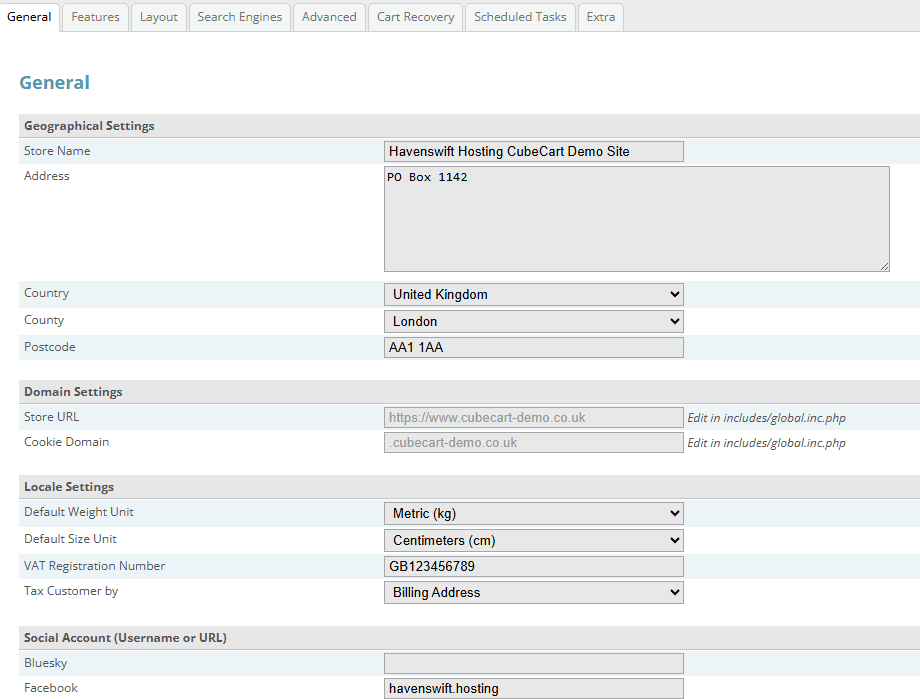Image resolution: width=920 pixels, height=699 pixels.
Task: Click the Facebook account field
Action: (x=534, y=688)
